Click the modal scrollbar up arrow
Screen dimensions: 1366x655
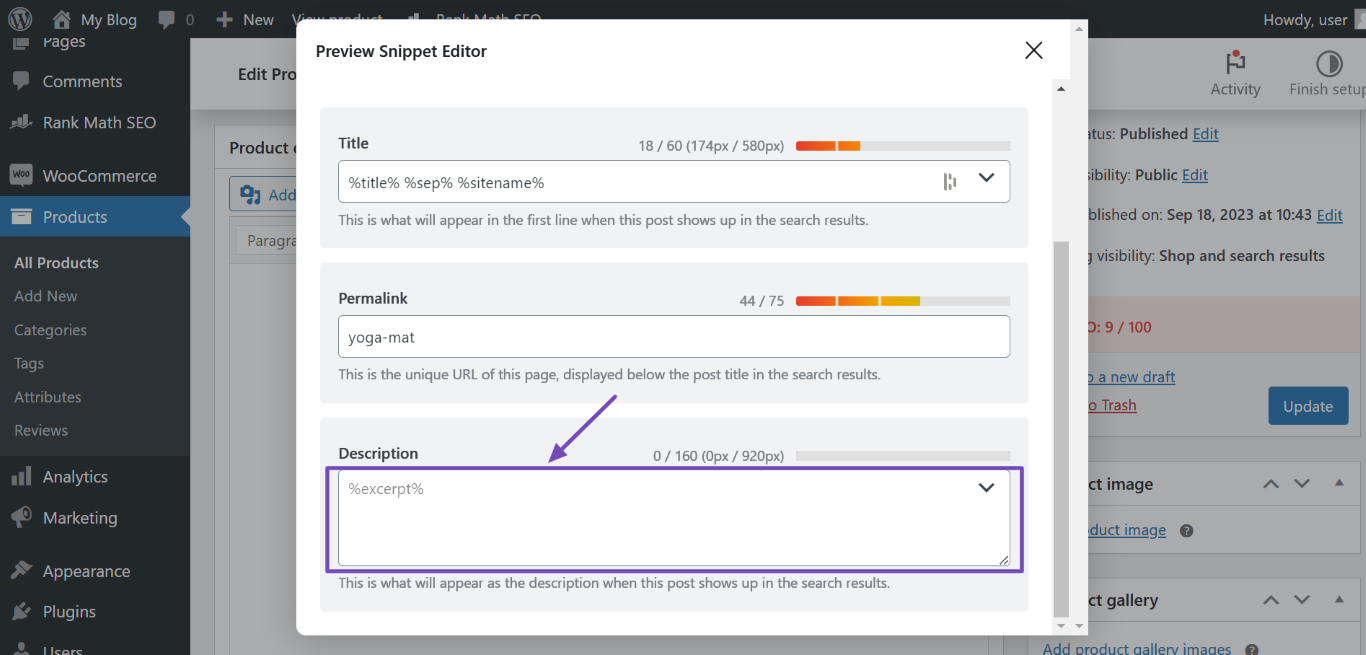tap(1061, 89)
